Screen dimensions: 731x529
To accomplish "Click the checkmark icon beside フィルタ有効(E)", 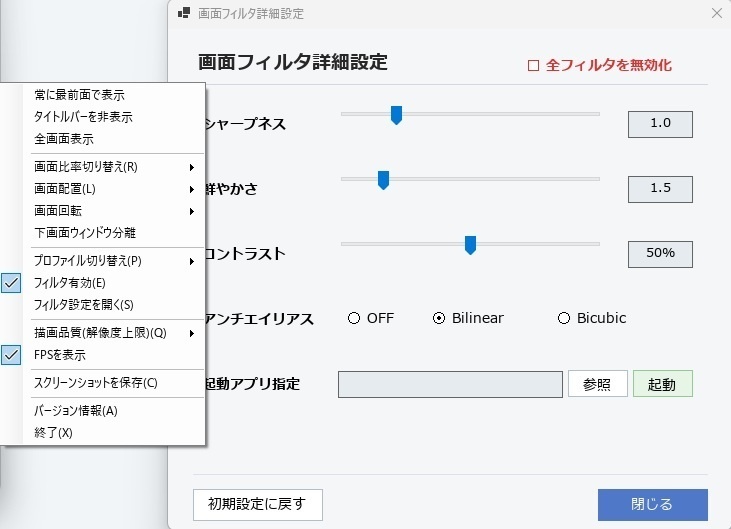I will pyautogui.click(x=11, y=283).
